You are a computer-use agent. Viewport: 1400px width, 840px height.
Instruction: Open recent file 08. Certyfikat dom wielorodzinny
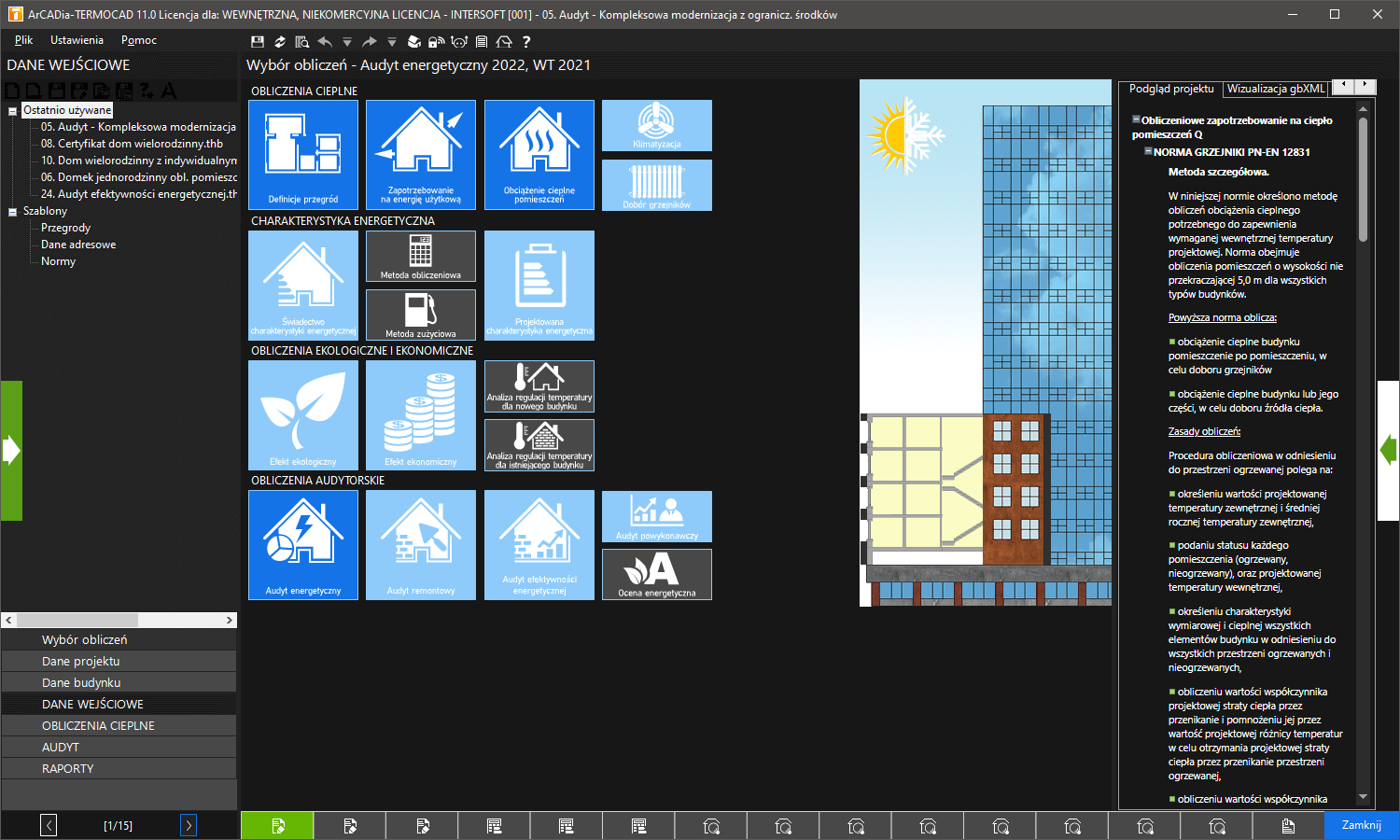(132, 144)
